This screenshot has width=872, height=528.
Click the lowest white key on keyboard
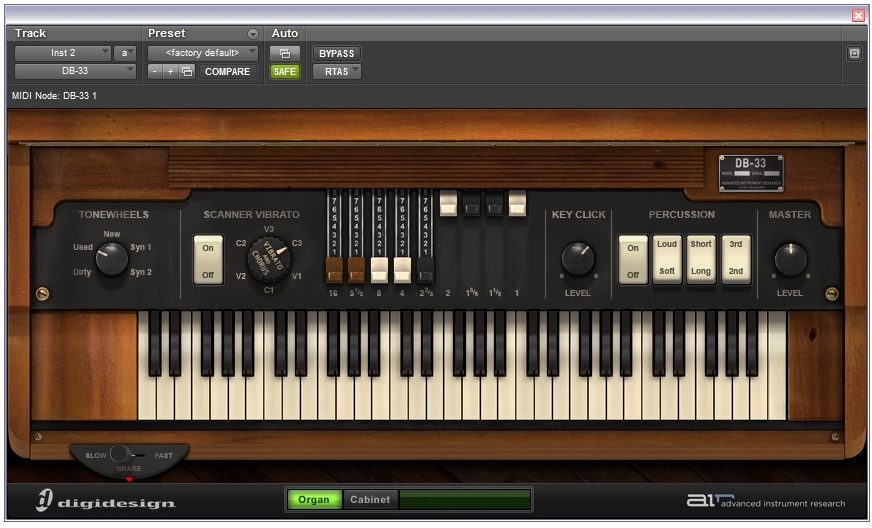[147, 398]
